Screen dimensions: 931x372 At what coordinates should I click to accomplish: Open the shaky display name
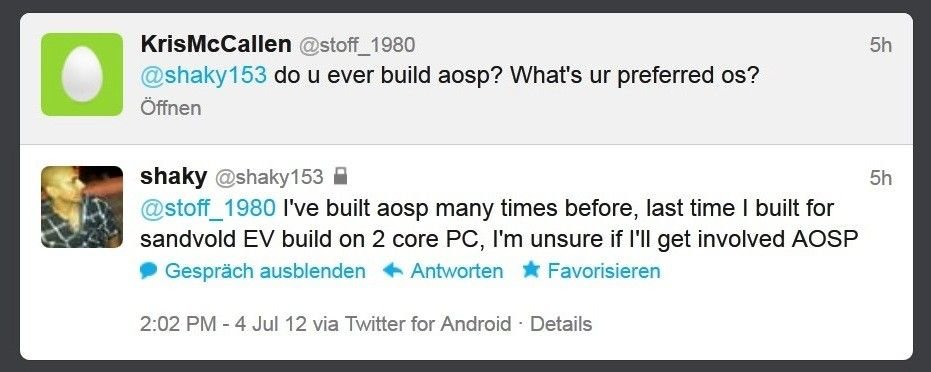coord(173,177)
